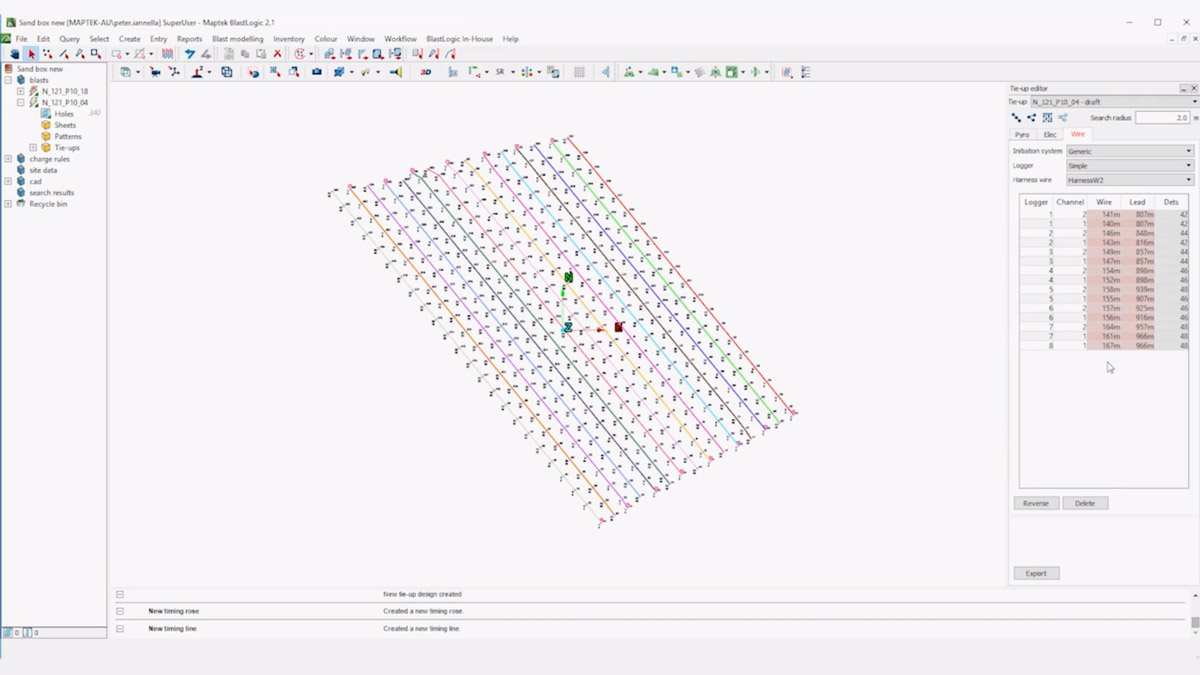Click the camera snapshot toolbar icon
The height and width of the screenshot is (675, 1200).
(x=316, y=72)
